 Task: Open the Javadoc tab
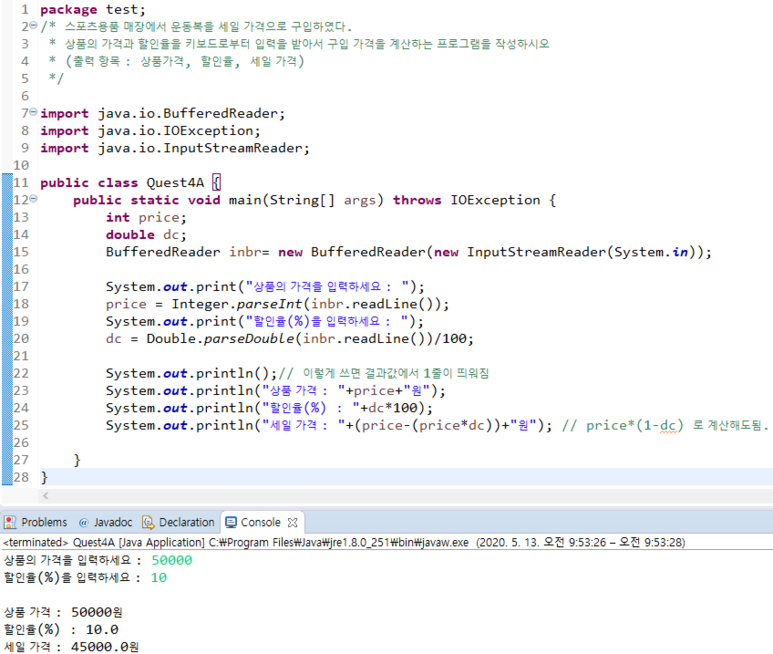click(x=113, y=522)
